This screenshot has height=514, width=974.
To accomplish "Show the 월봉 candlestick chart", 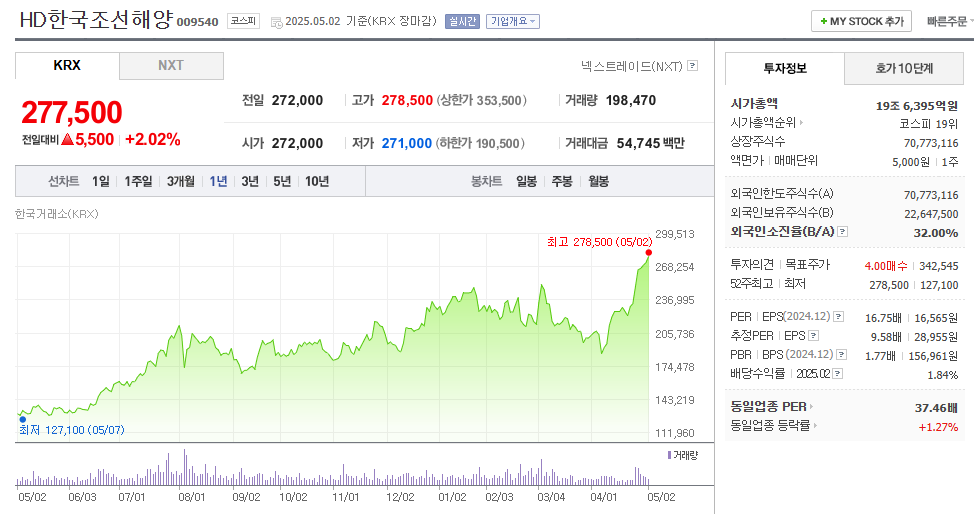I will [x=598, y=181].
